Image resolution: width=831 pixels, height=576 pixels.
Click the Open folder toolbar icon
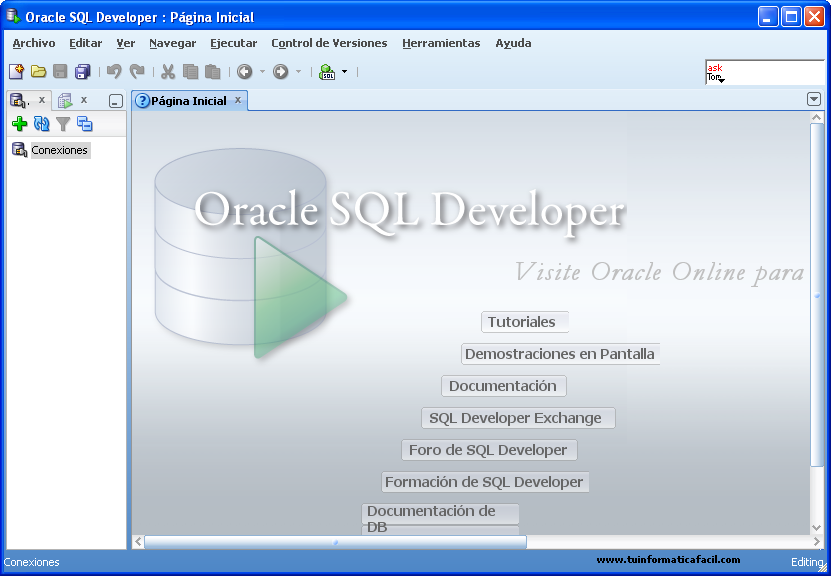pos(39,72)
